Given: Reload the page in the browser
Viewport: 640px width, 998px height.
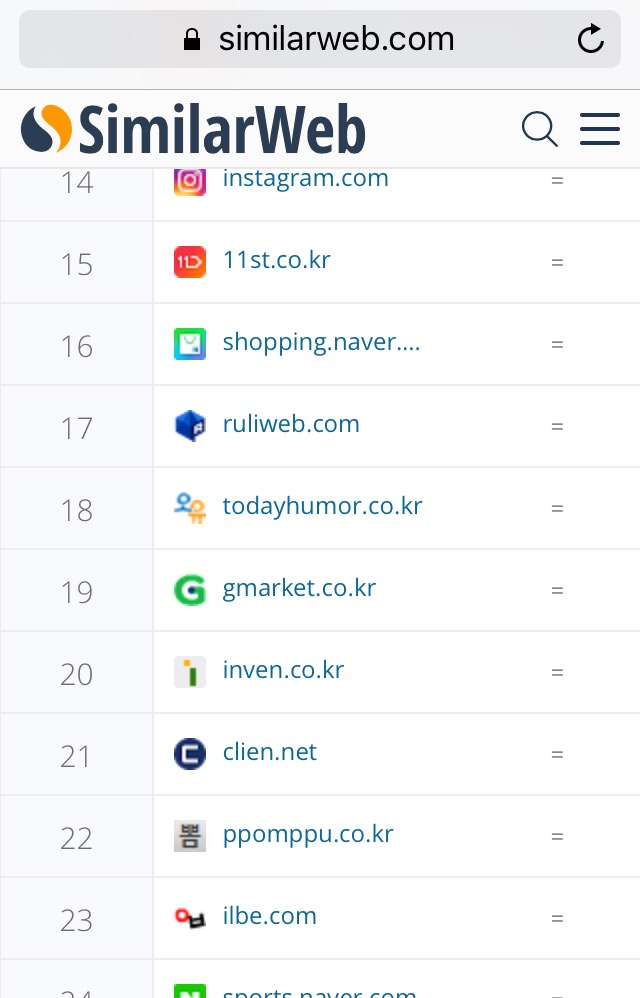Looking at the screenshot, I should [x=591, y=39].
